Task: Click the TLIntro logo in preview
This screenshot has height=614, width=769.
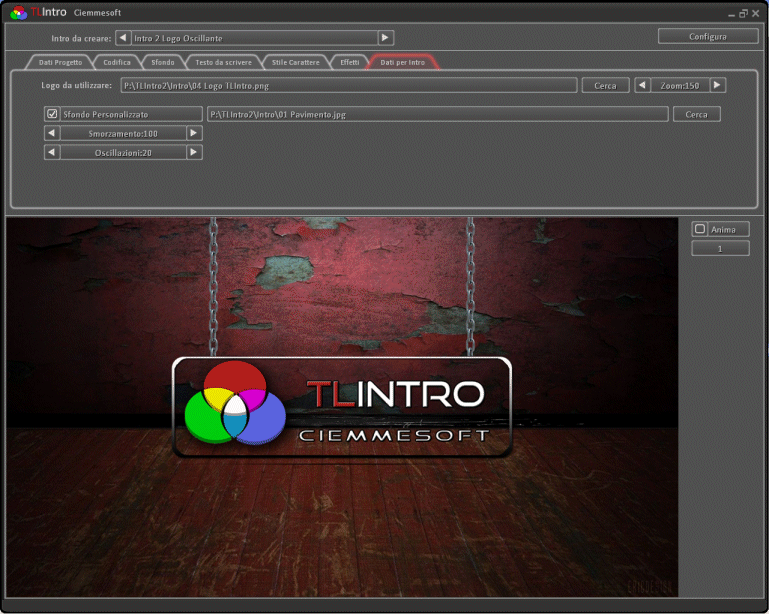Action: coord(342,407)
